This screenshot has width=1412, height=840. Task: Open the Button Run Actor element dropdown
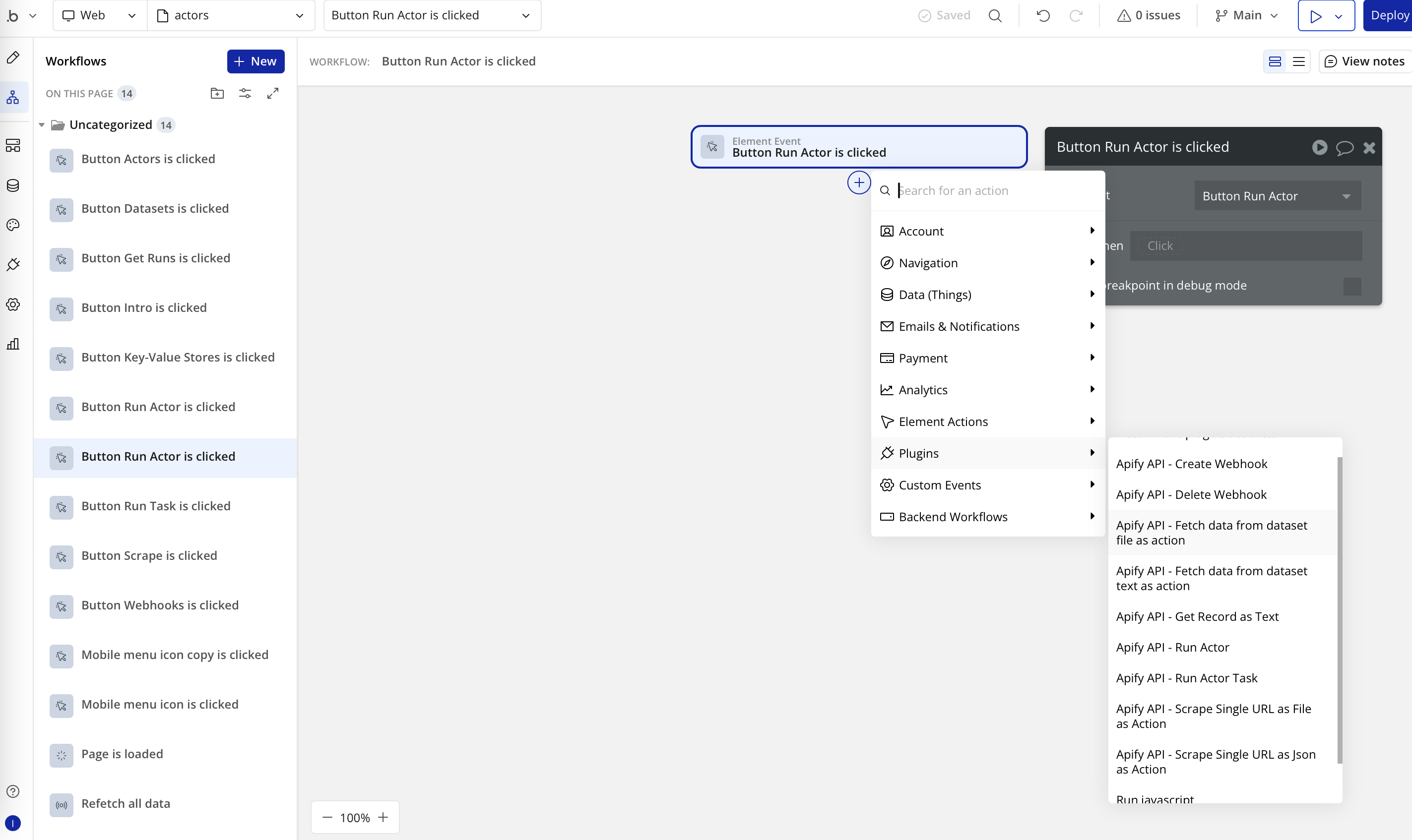click(1276, 195)
